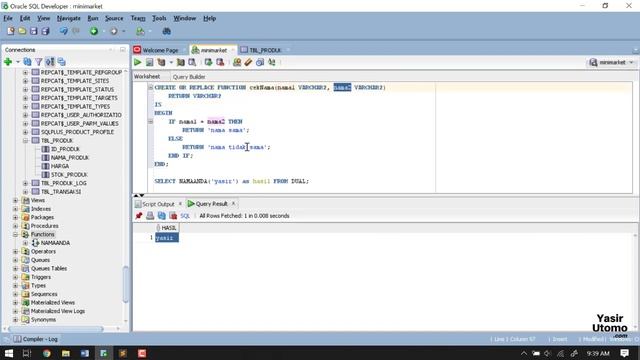Click the green Back navigation arrow

(94, 31)
